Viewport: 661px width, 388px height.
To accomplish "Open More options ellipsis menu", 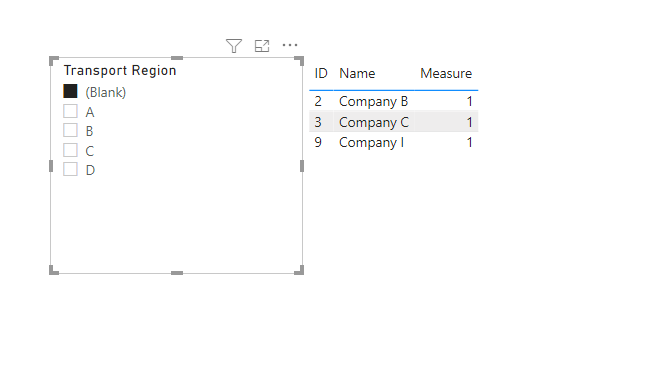I will pos(290,45).
